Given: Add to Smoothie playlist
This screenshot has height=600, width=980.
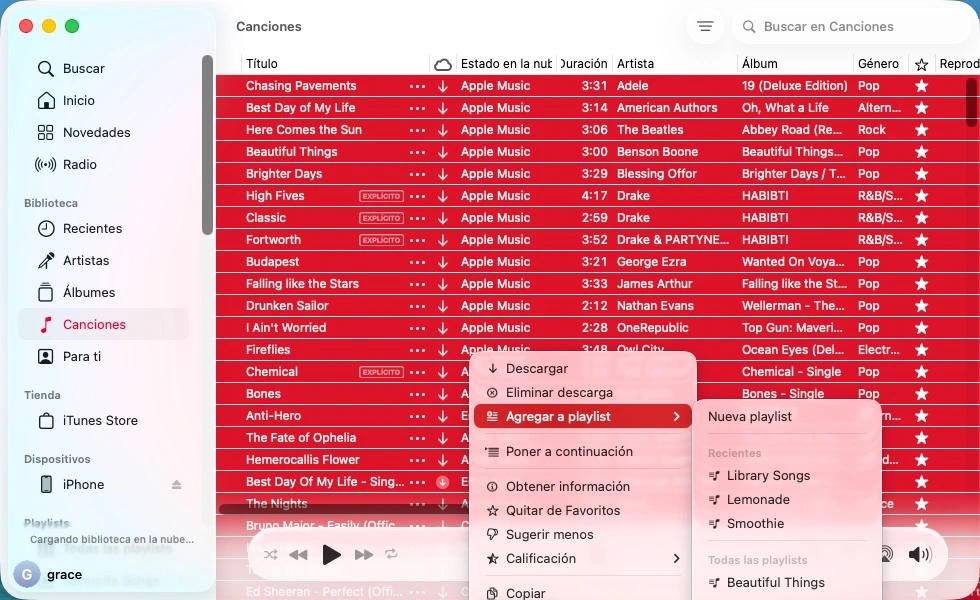Looking at the screenshot, I should 787,524.
